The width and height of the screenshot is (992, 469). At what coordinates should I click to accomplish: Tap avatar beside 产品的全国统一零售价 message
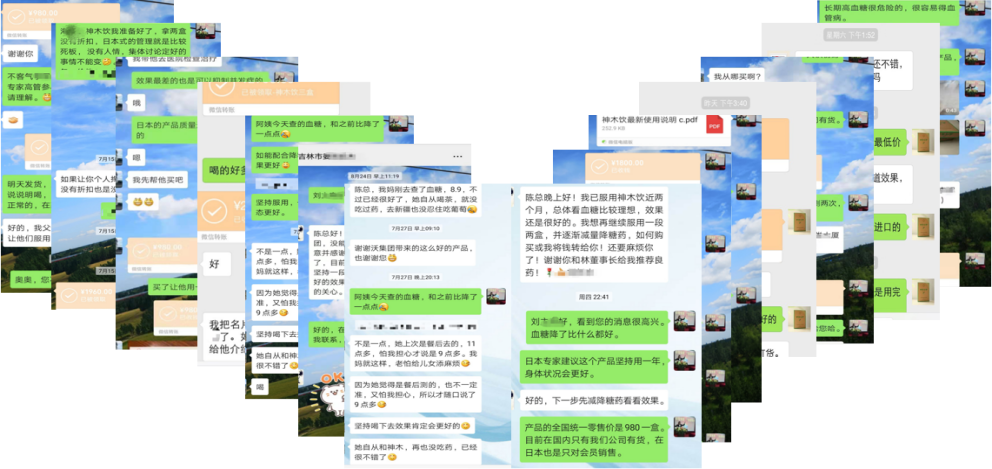click(x=685, y=427)
